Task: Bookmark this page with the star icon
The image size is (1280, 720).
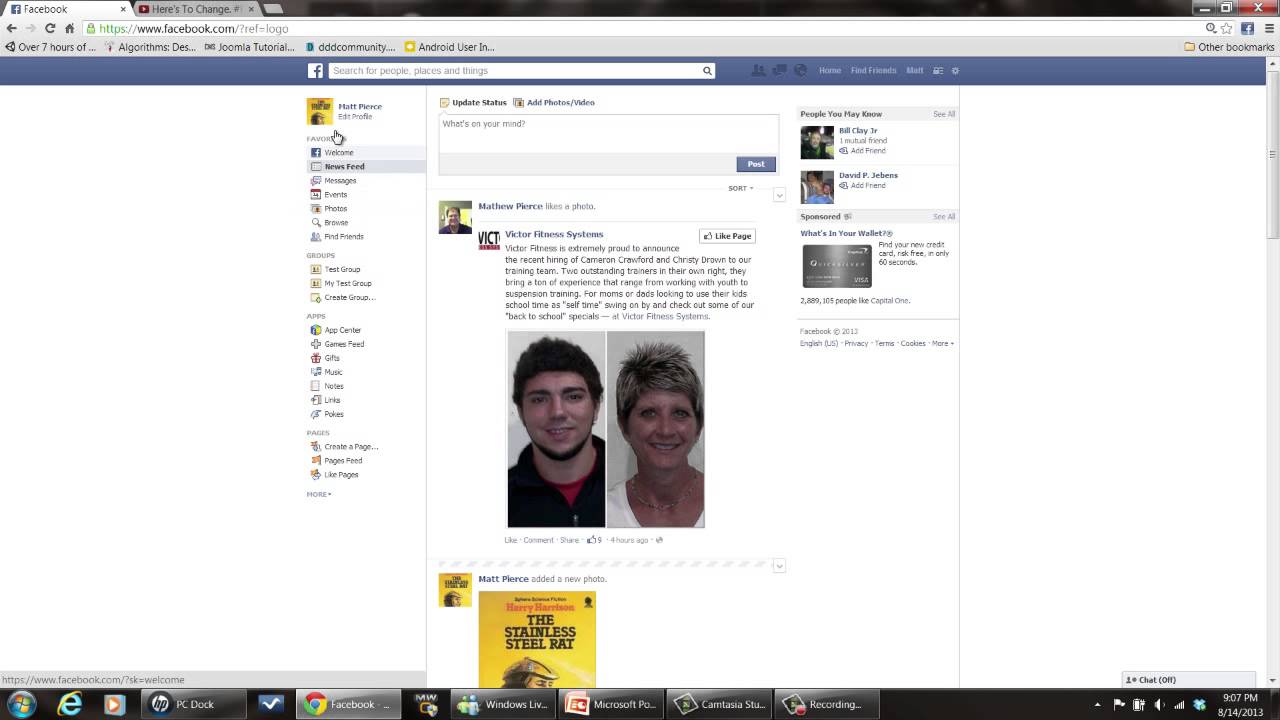Action: [x=1227, y=28]
